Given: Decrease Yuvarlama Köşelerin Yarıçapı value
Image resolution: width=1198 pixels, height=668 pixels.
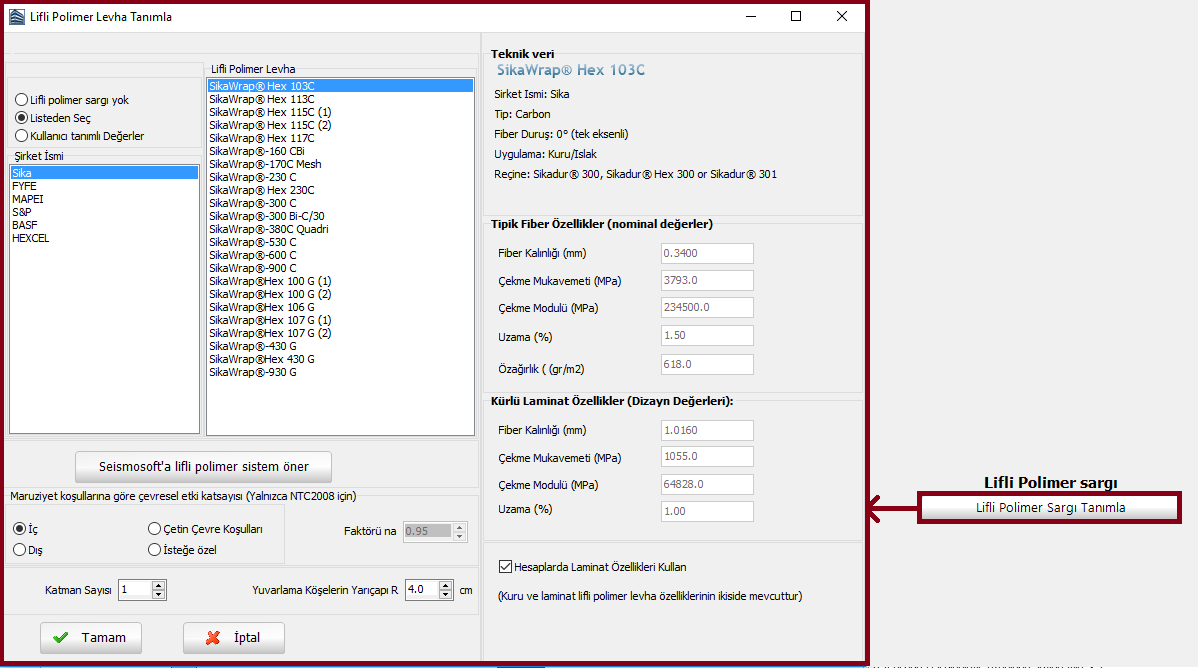Looking at the screenshot, I should (445, 594).
